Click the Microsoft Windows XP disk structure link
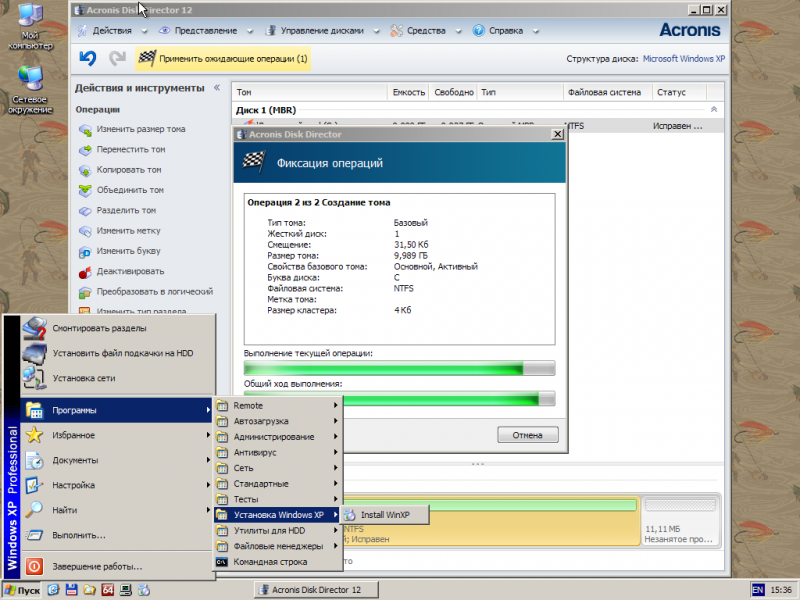The image size is (800, 600). click(684, 59)
